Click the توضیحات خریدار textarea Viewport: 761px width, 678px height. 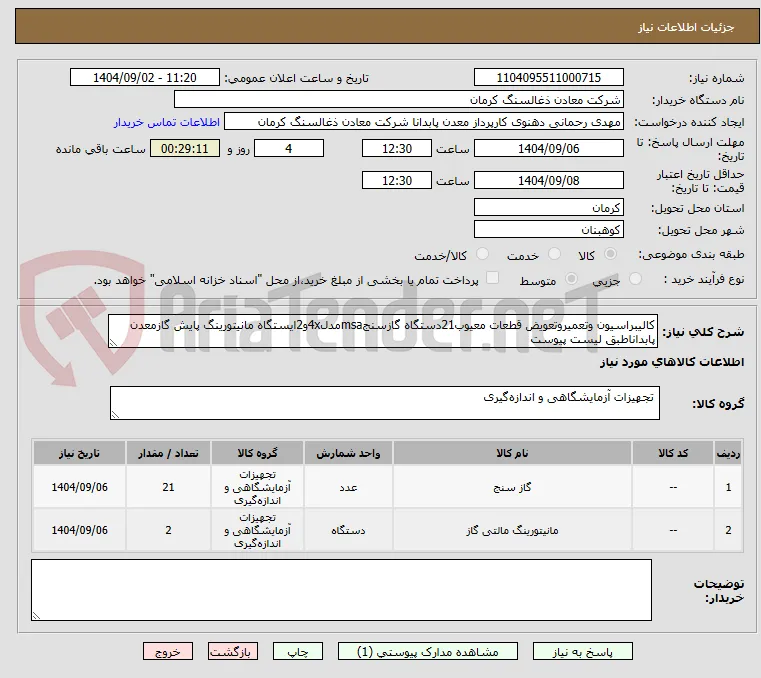tap(341, 590)
